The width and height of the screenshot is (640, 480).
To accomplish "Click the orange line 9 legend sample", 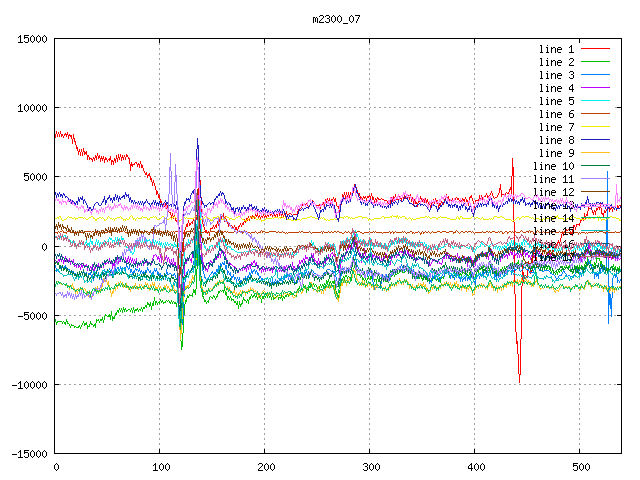I will click(x=594, y=153).
